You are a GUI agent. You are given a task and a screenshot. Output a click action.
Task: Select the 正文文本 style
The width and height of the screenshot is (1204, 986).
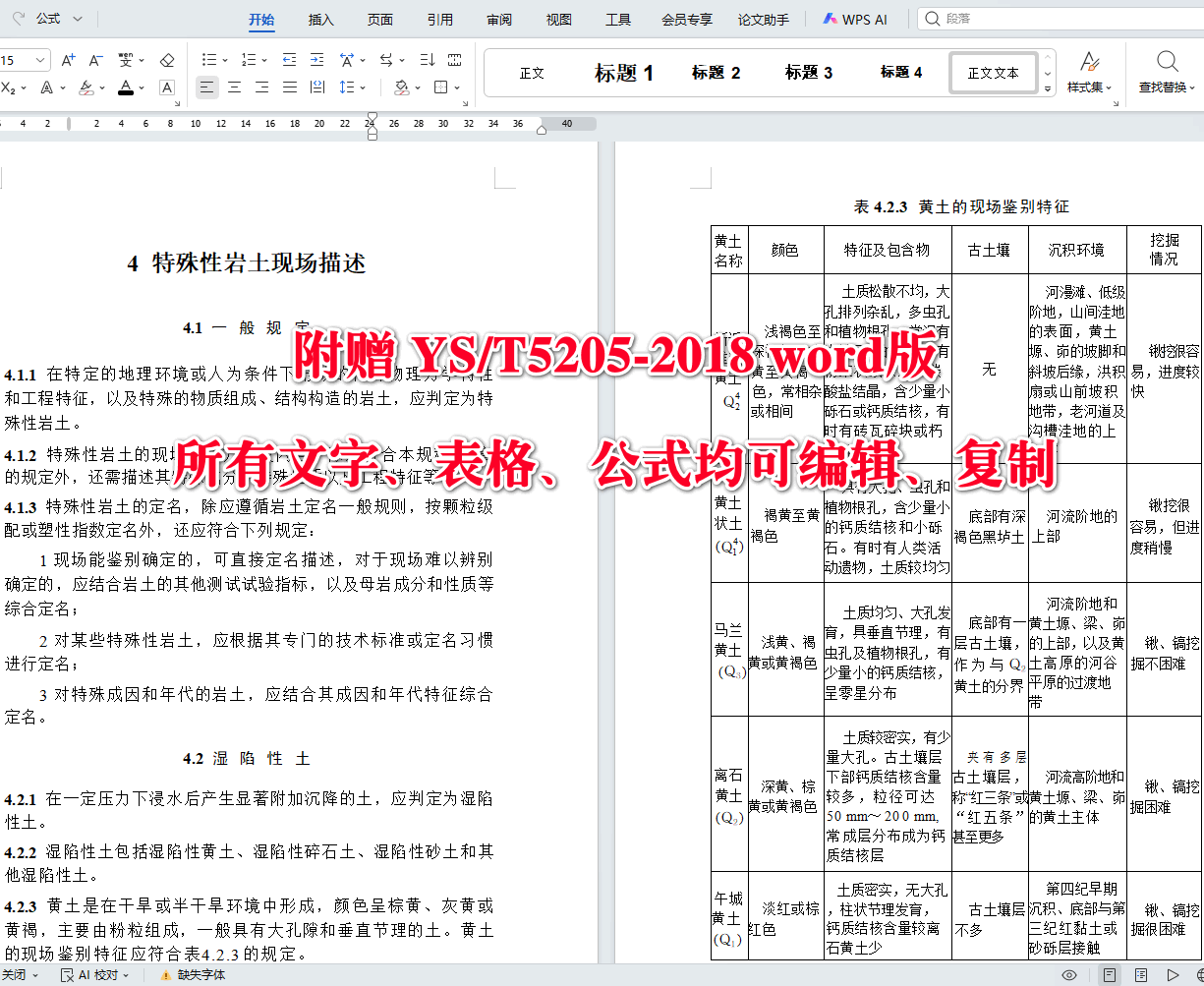[994, 73]
